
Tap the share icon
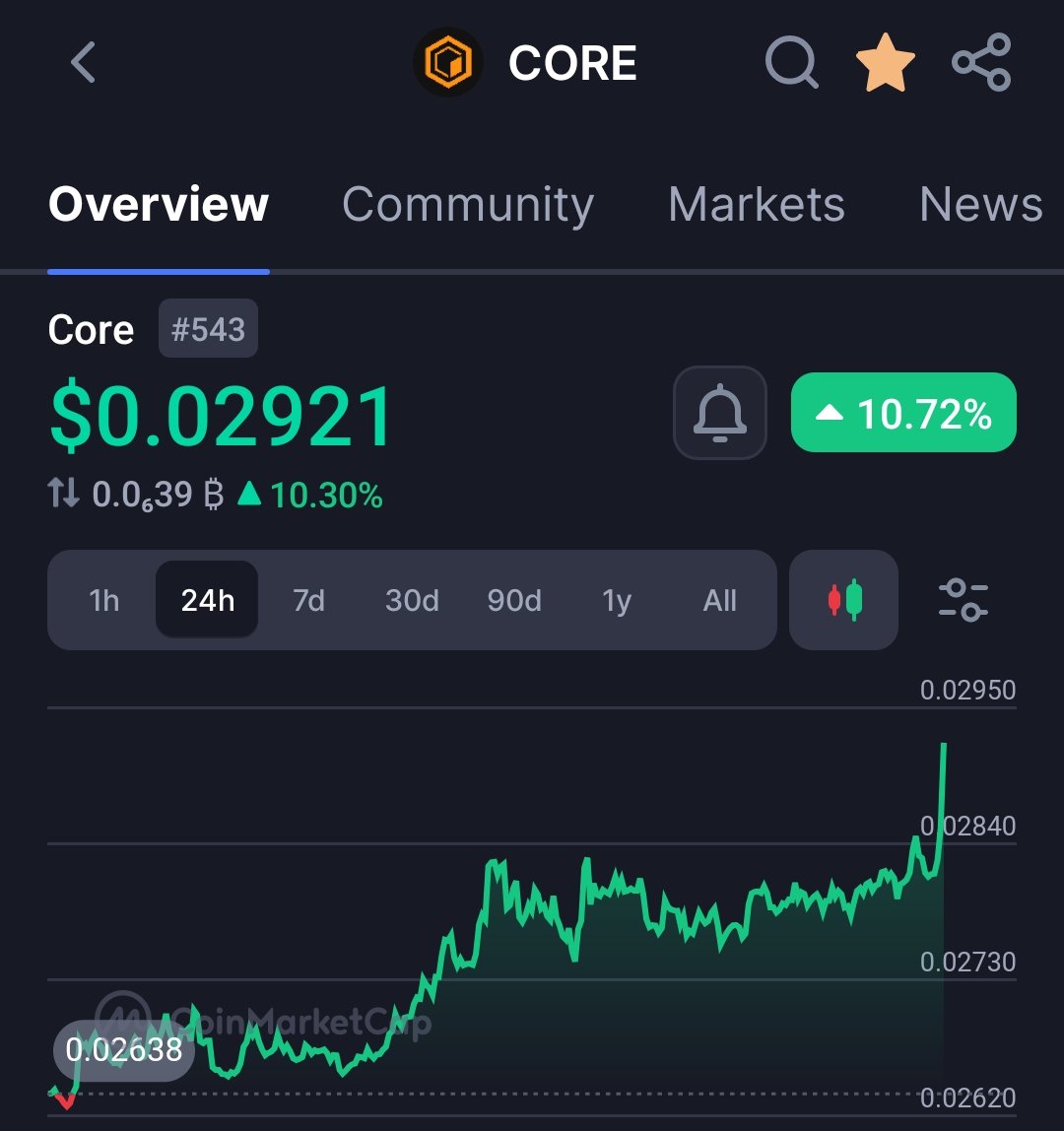click(981, 62)
